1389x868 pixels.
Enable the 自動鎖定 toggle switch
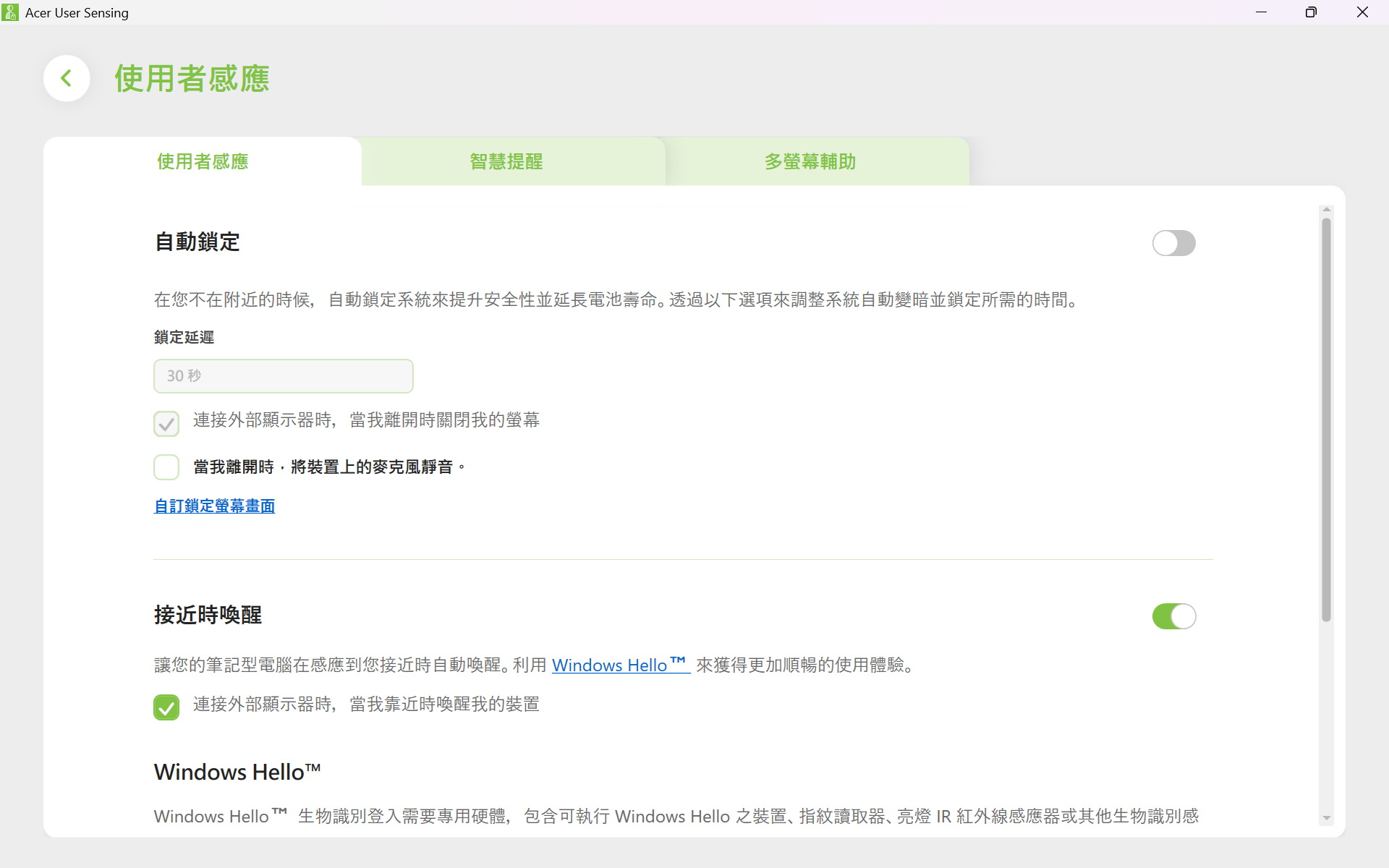tap(1173, 243)
